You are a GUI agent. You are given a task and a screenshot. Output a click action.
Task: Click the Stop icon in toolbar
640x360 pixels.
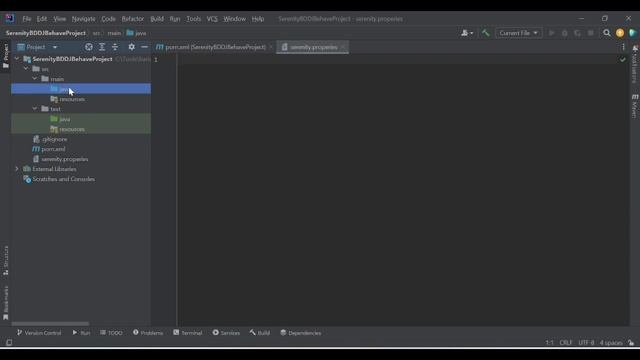point(591,33)
